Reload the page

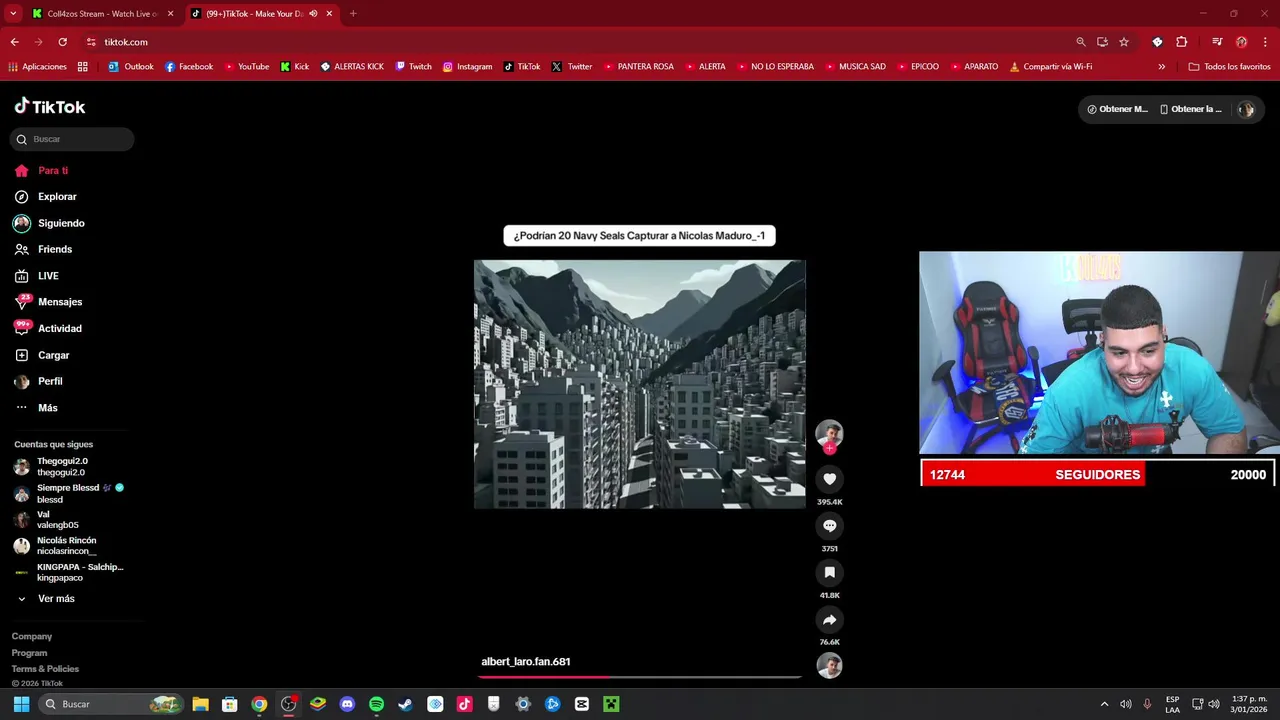(x=62, y=42)
